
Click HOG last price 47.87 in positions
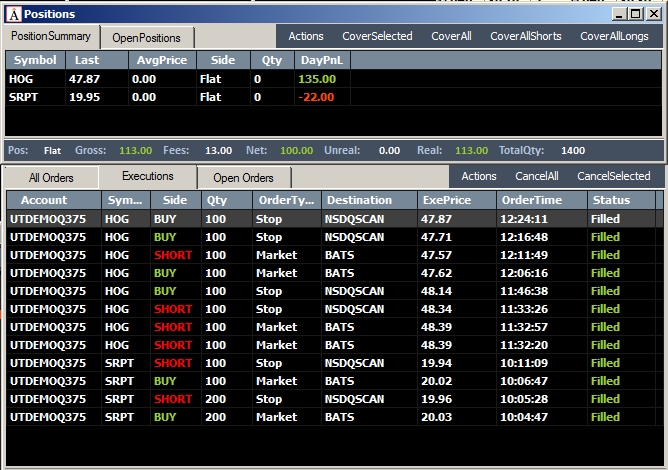[x=84, y=79]
